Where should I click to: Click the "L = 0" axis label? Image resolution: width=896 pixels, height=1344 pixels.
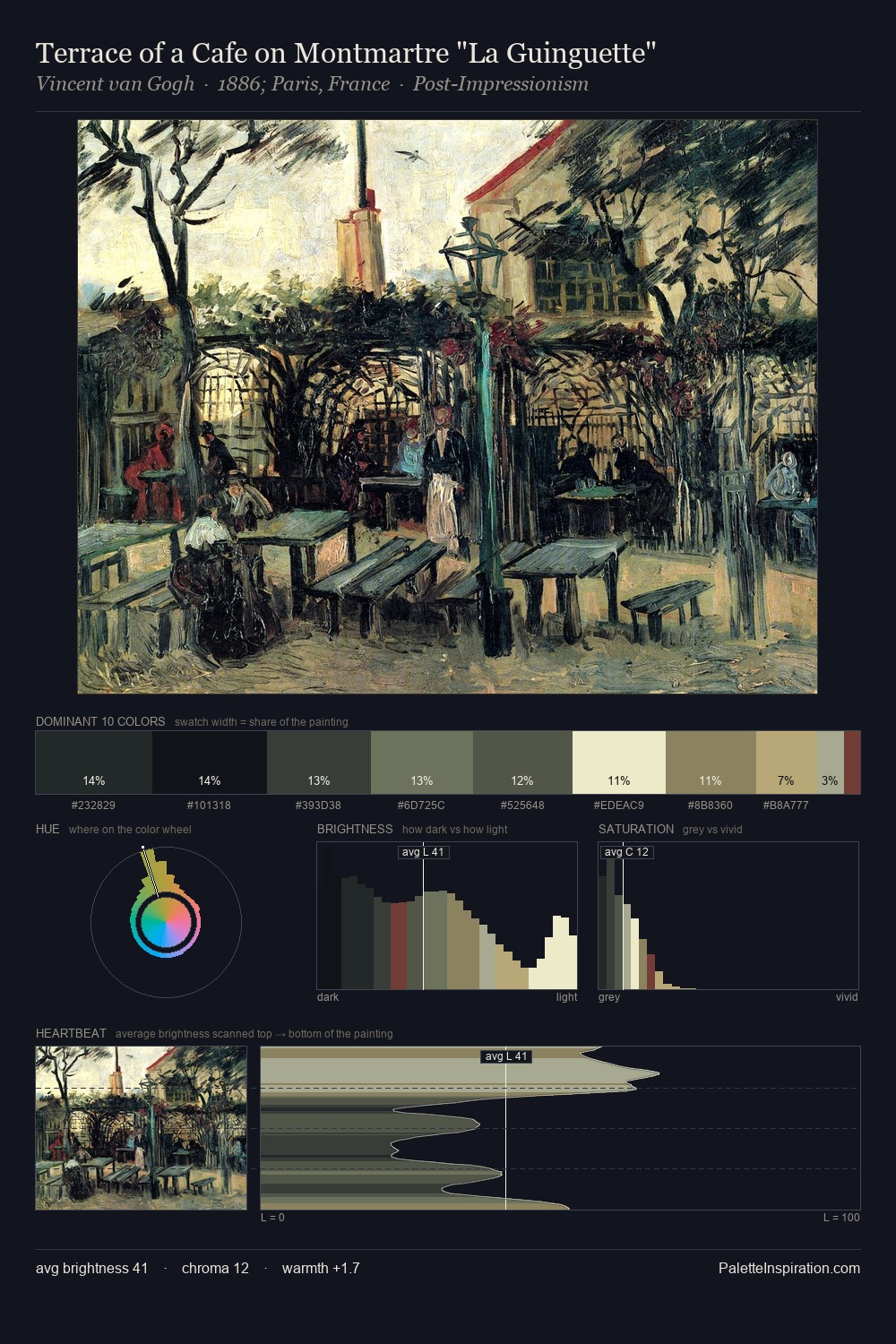click(x=272, y=1218)
